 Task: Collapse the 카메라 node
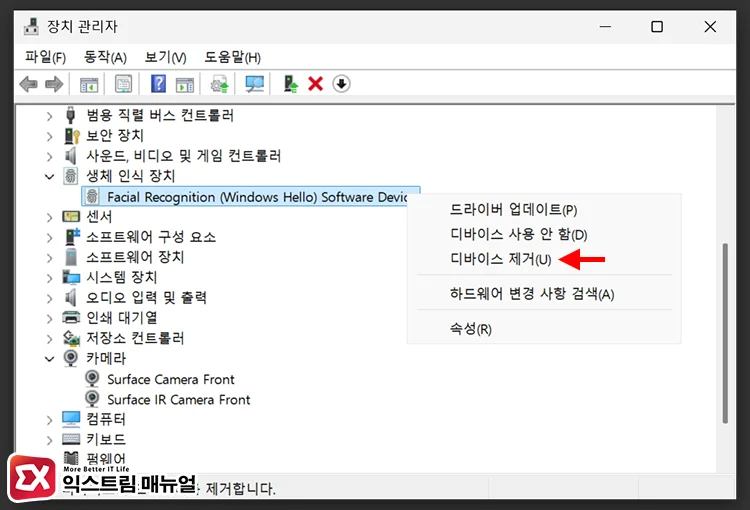click(49, 358)
